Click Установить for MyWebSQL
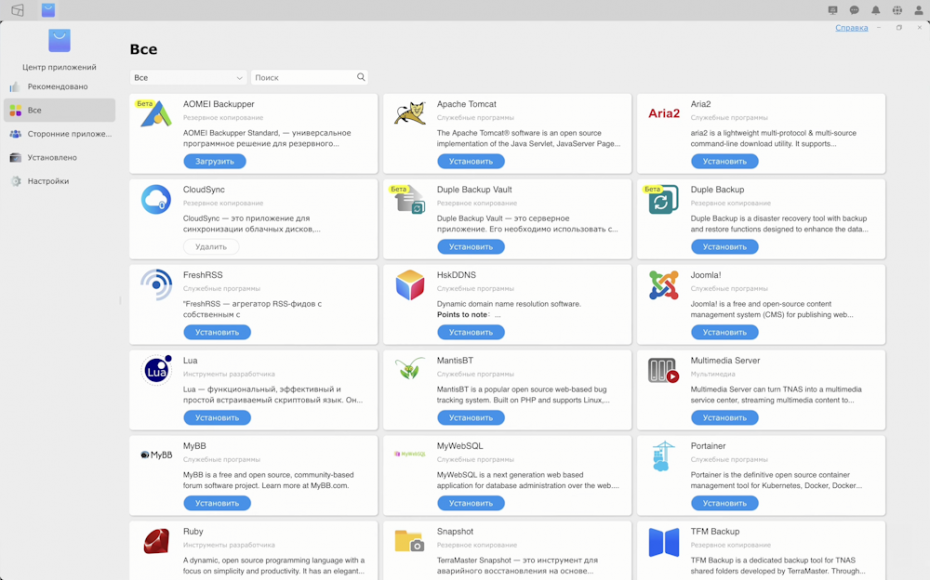Image resolution: width=930 pixels, height=580 pixels. tap(471, 503)
